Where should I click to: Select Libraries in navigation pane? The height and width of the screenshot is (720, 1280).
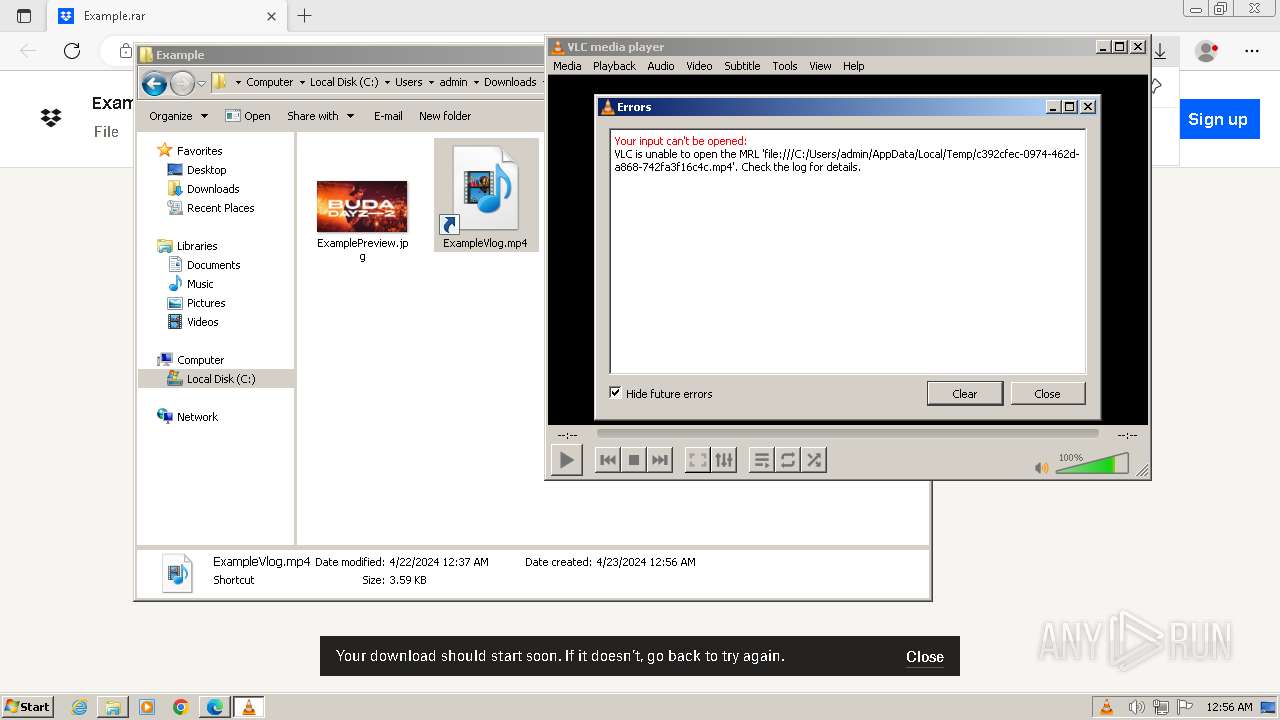click(x=187, y=246)
